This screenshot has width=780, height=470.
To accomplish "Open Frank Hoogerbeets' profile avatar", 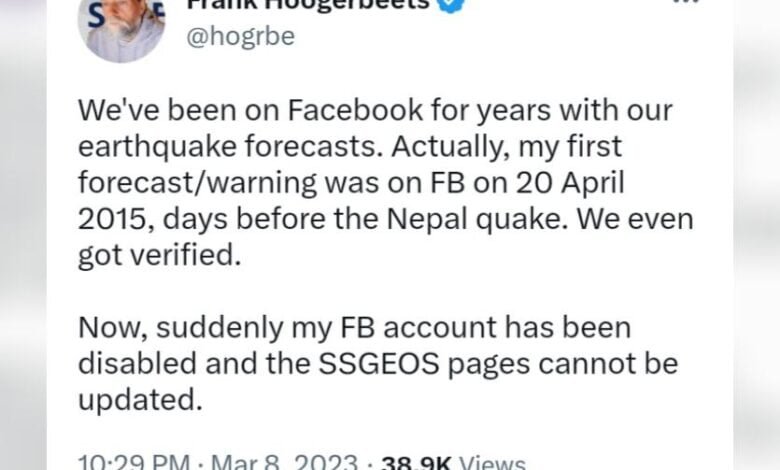I will (x=122, y=24).
